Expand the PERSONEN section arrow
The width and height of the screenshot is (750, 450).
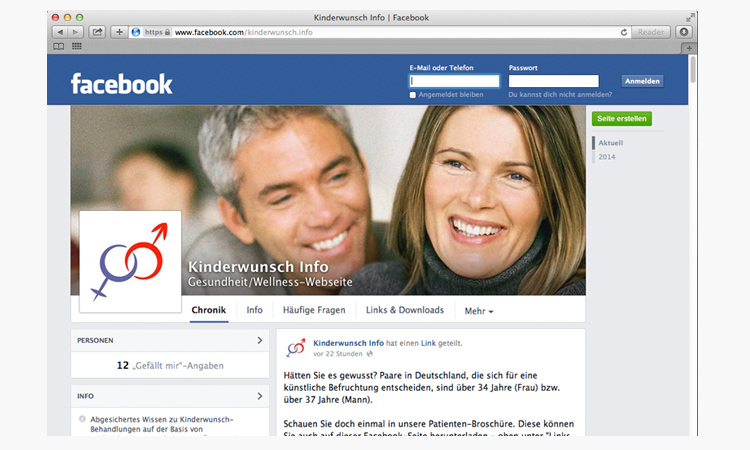pyautogui.click(x=260, y=340)
